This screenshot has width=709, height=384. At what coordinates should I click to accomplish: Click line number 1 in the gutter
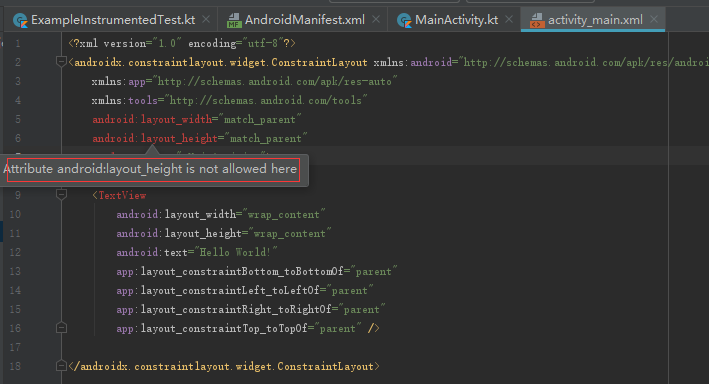[x=18, y=44]
